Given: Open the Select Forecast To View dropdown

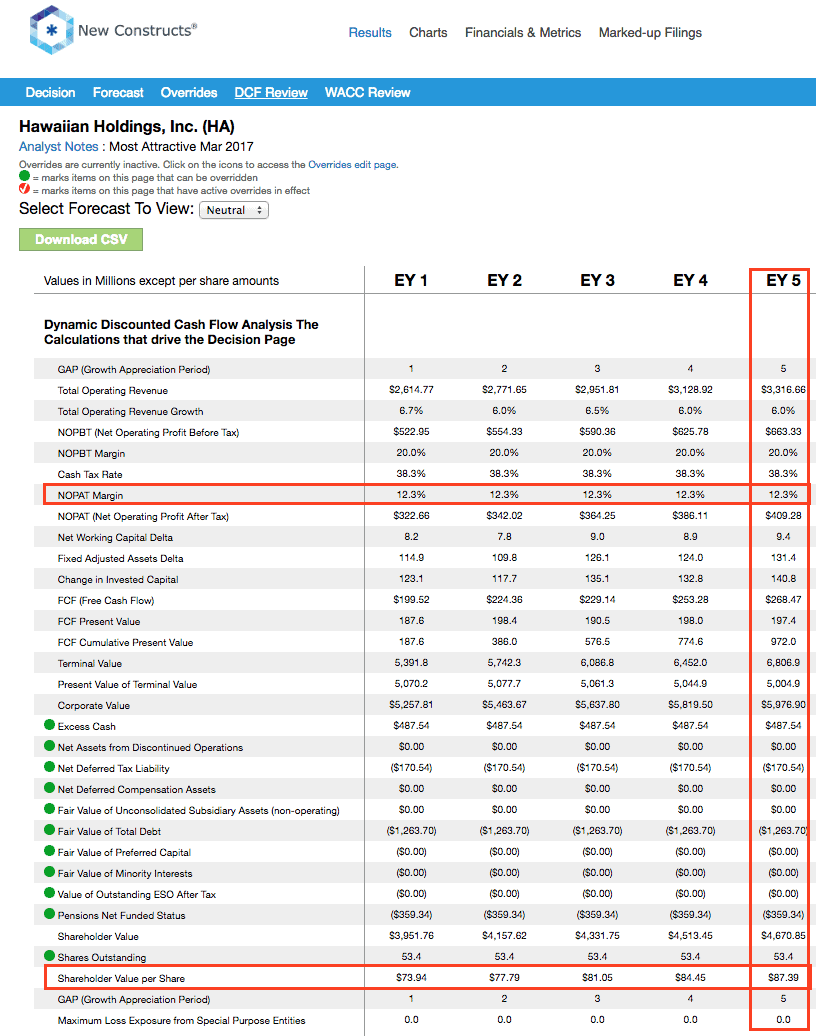Looking at the screenshot, I should point(234,210).
